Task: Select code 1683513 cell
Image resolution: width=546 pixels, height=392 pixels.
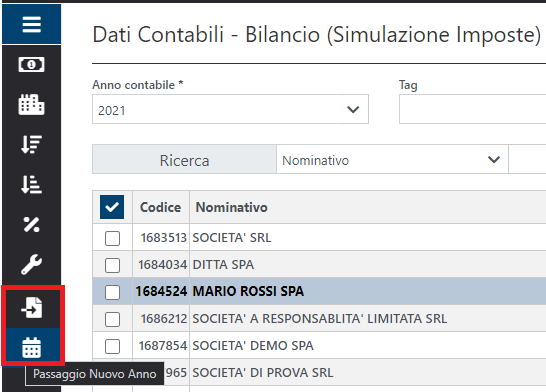Action: 164,238
